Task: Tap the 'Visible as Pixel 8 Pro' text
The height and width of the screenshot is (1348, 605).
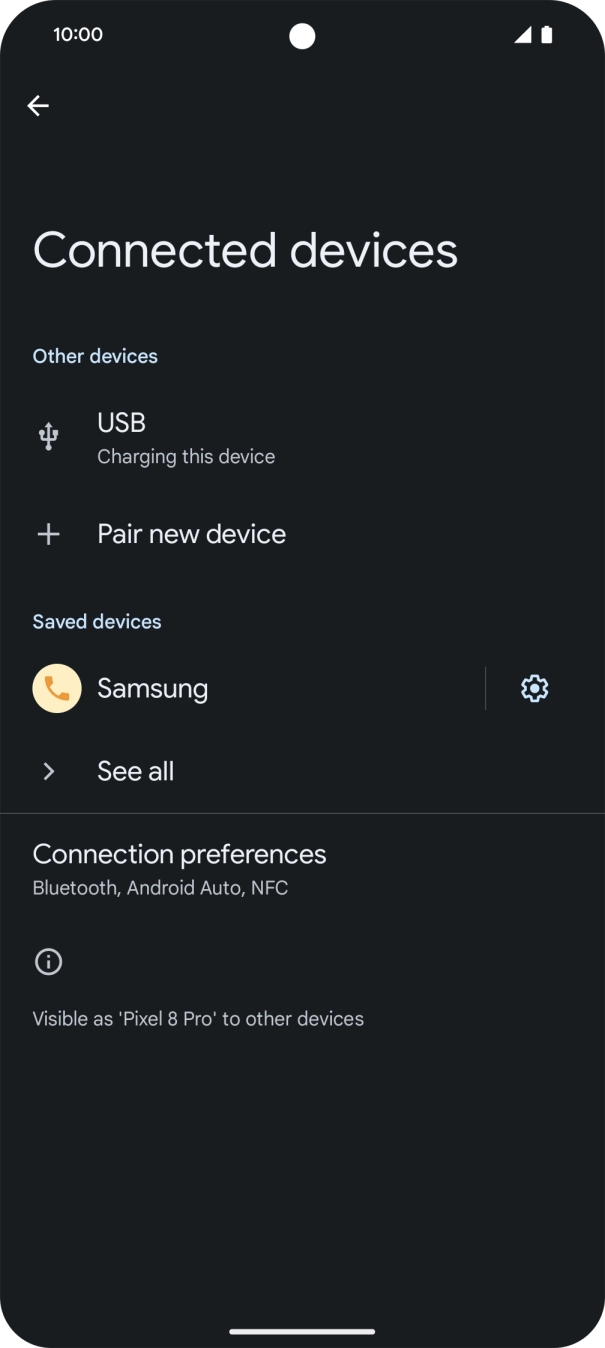Action: [x=198, y=1019]
